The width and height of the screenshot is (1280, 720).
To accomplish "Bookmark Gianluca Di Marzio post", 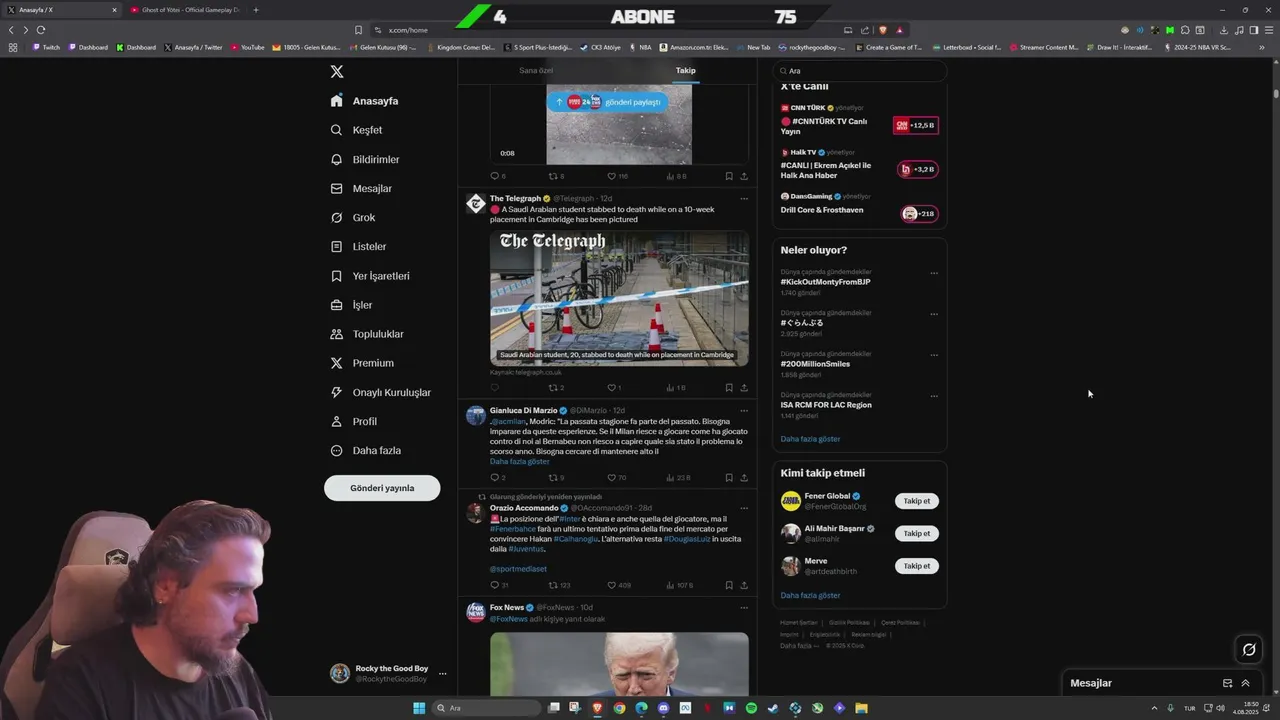I will [x=729, y=478].
